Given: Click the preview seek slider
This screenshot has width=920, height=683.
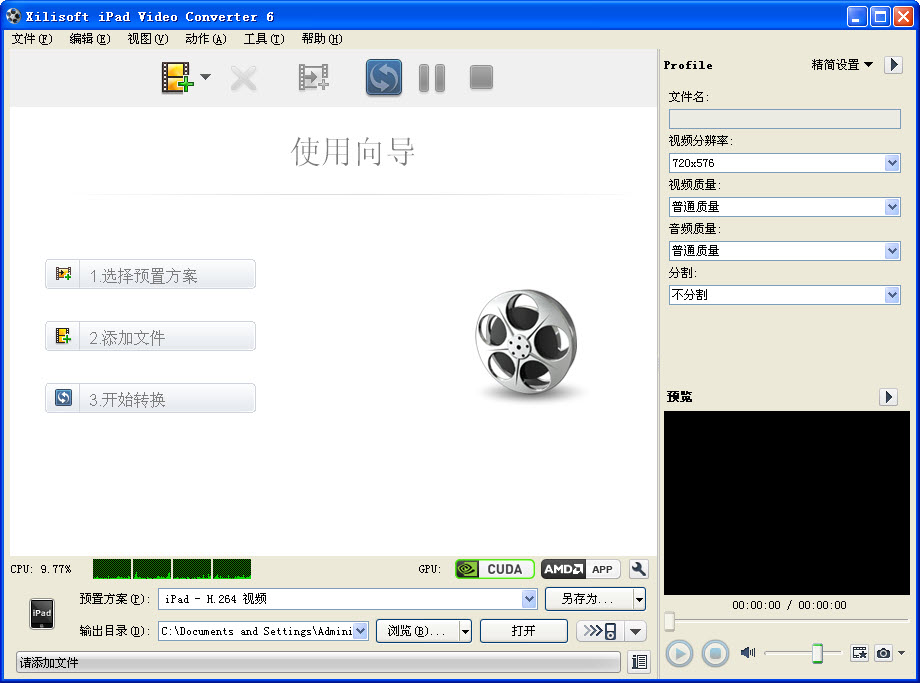Looking at the screenshot, I should 787,620.
